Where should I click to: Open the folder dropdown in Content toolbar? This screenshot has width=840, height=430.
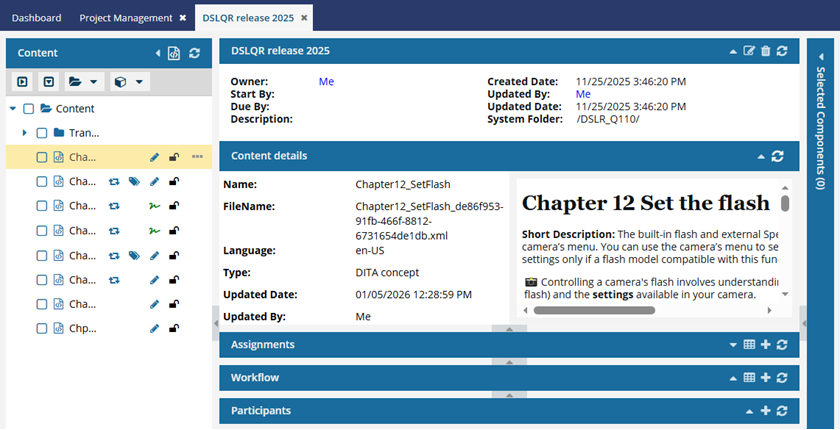click(83, 81)
